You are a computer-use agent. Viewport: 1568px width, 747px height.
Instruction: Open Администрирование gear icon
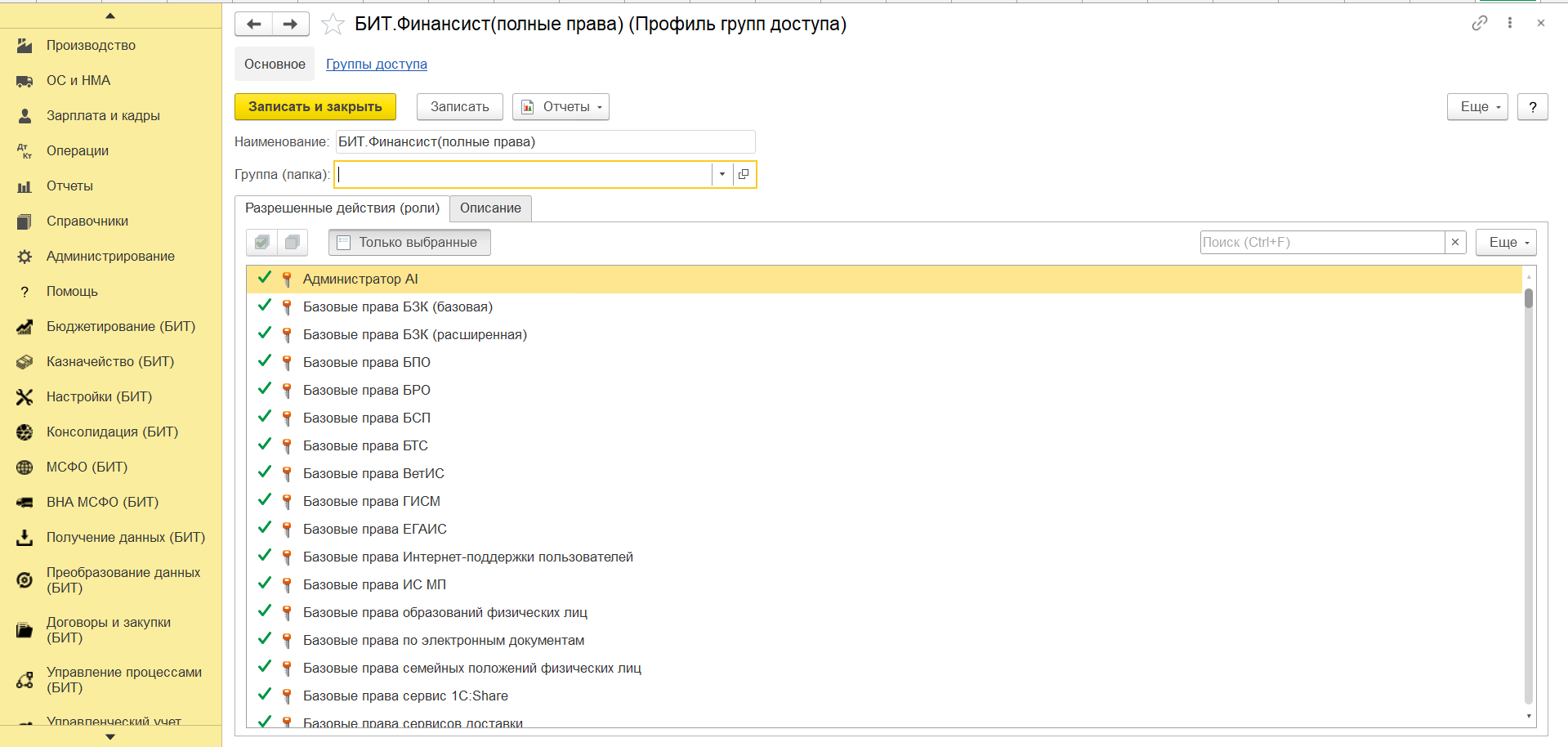point(25,257)
